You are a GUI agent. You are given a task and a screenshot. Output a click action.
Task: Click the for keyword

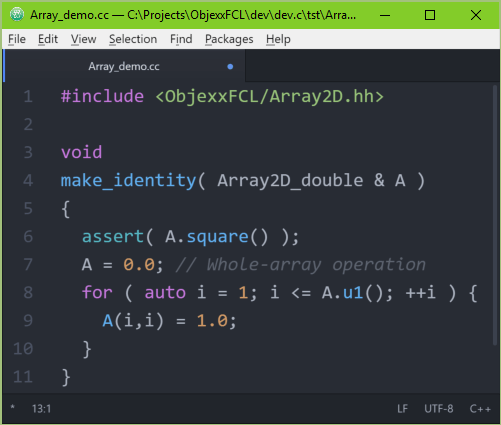click(x=97, y=293)
